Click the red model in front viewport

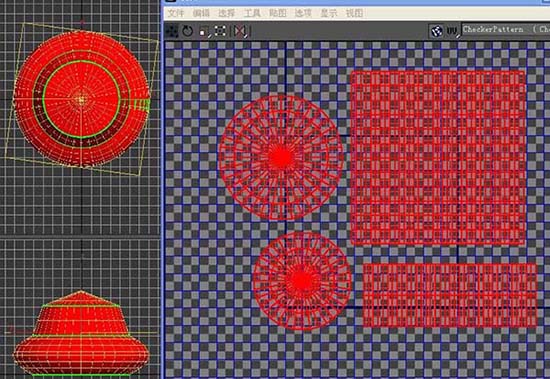81,333
